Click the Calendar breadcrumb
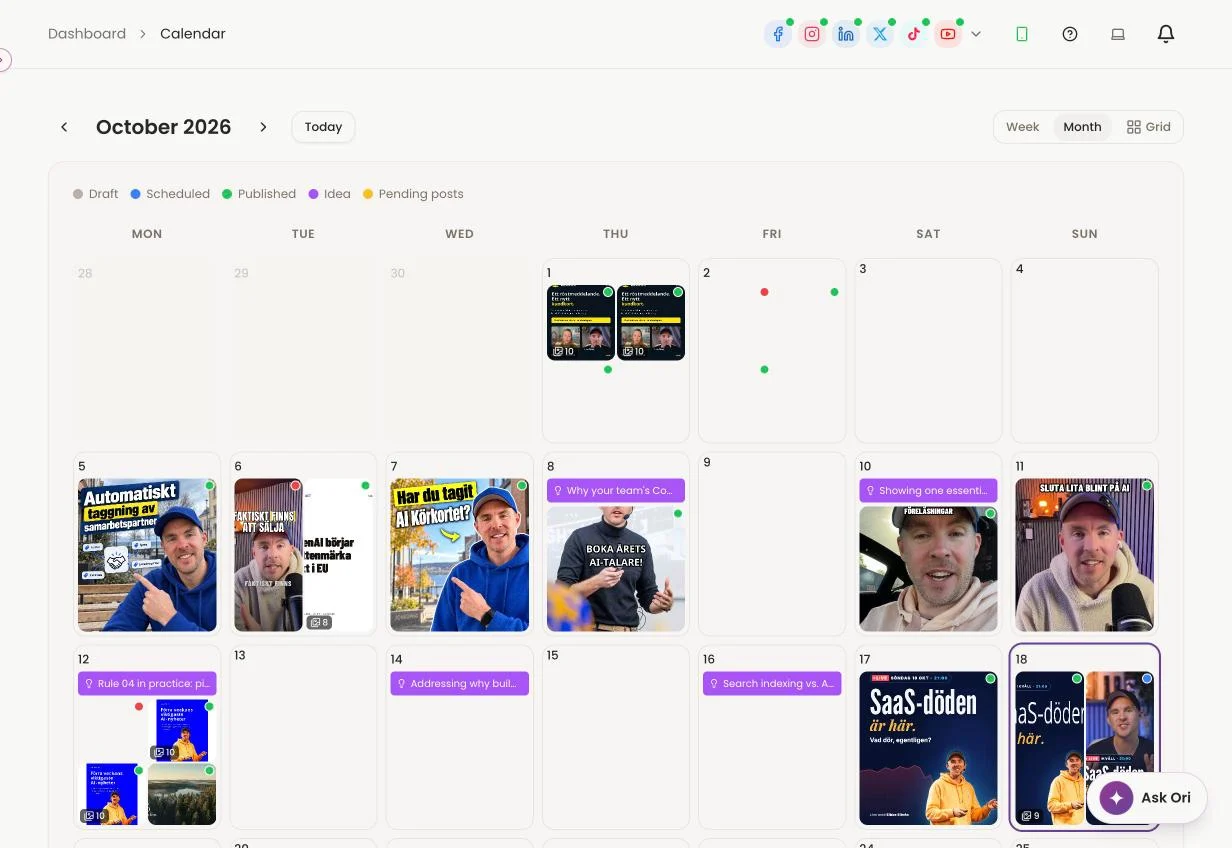 coord(193,34)
